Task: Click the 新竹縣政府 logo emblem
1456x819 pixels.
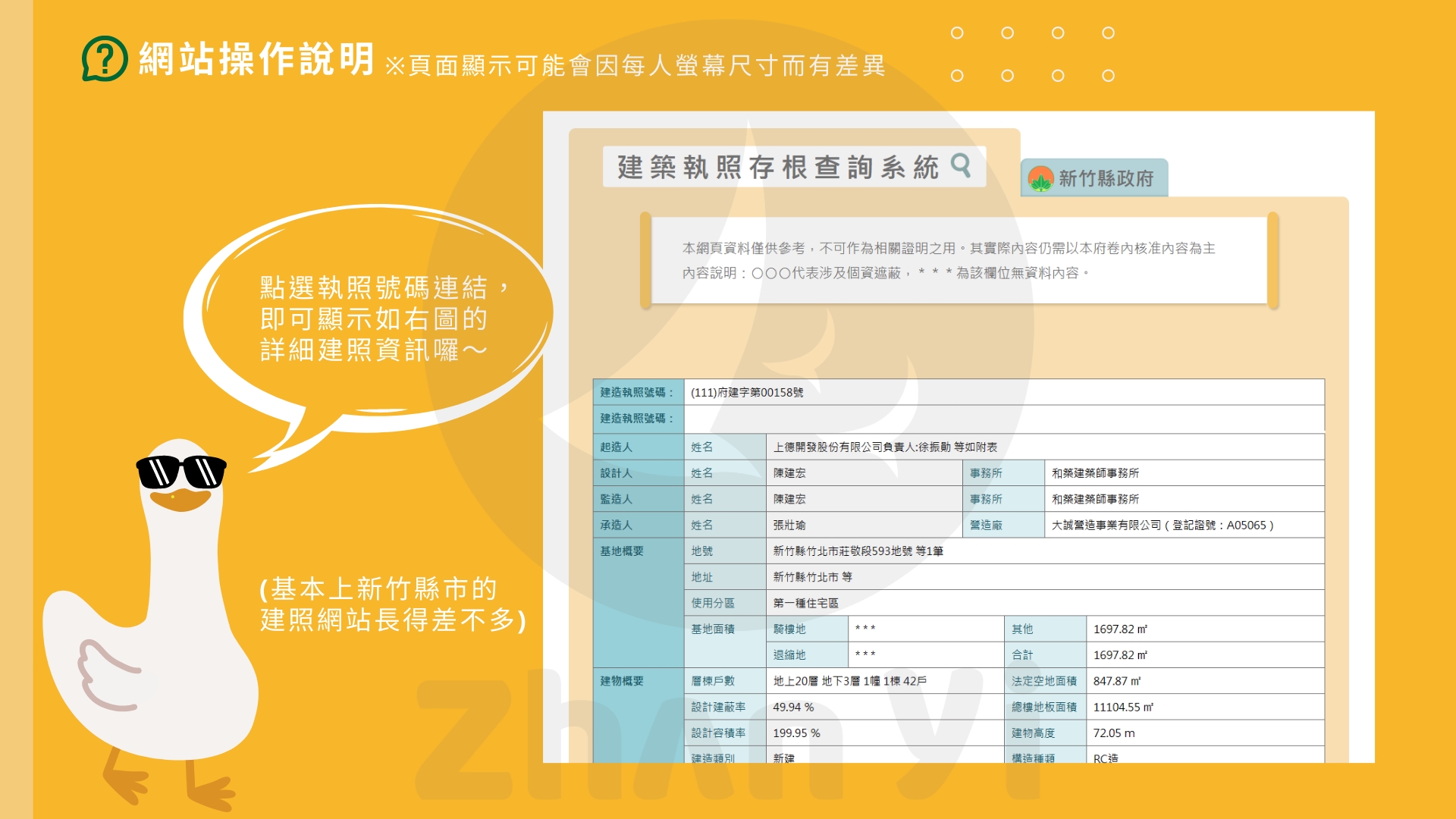Action: click(x=1040, y=179)
